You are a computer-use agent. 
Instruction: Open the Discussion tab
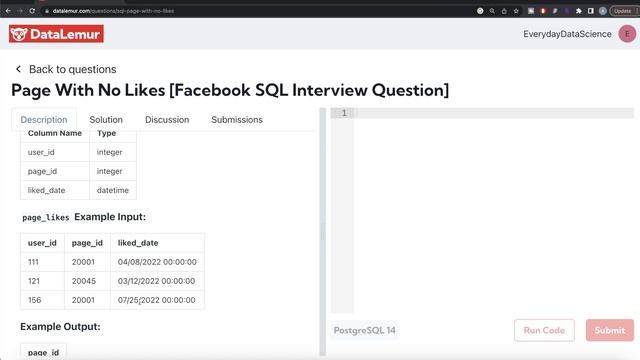167,120
